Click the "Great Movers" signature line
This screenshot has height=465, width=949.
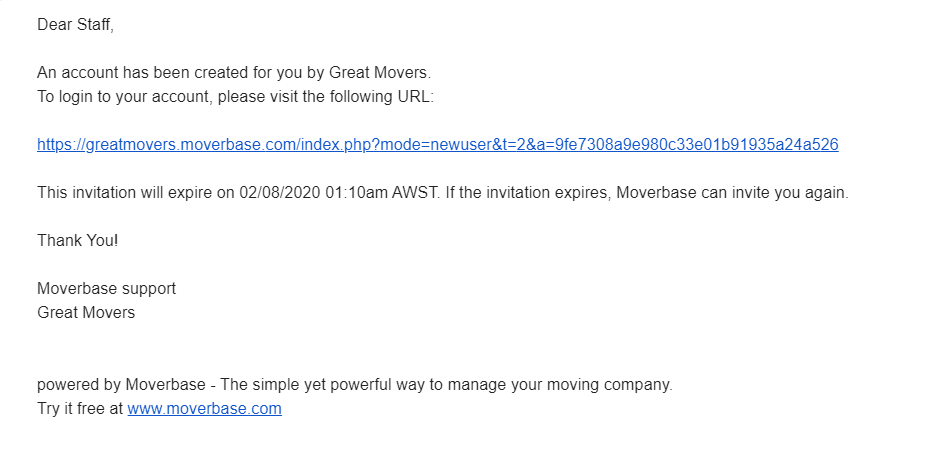[x=86, y=313]
